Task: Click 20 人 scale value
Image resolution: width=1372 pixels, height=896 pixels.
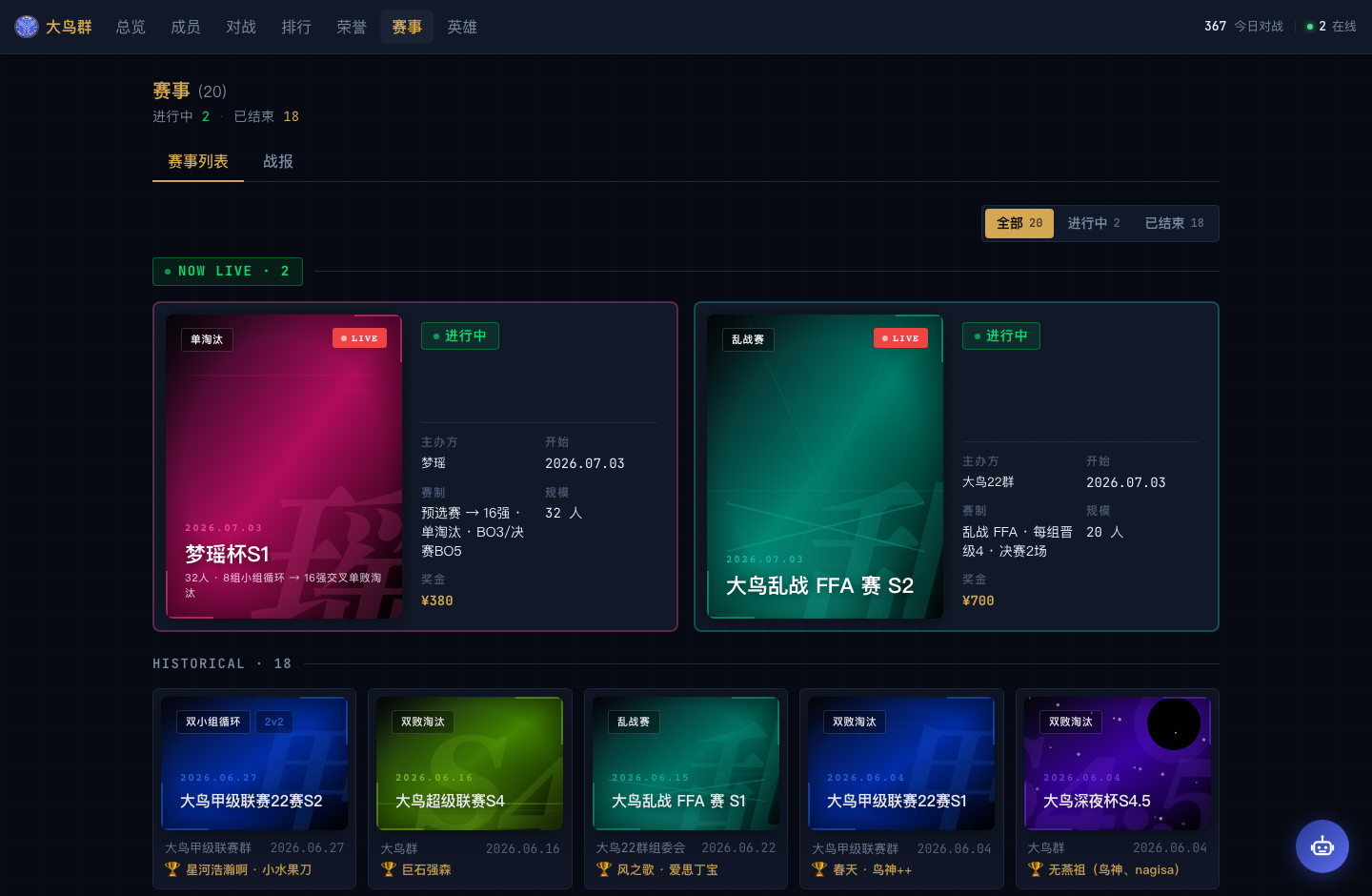Action: click(x=1104, y=532)
